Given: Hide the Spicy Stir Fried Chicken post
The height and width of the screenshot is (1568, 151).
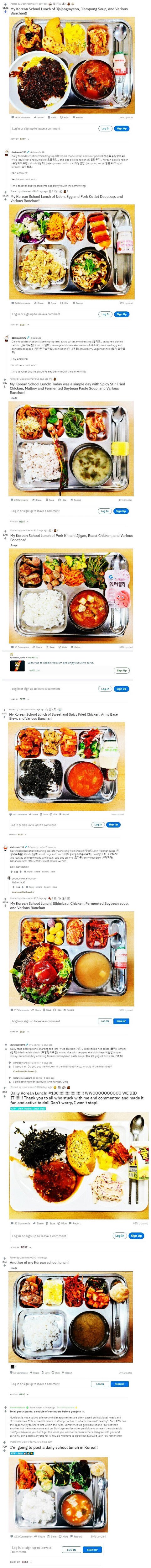Looking at the screenshot, I should [63, 500].
